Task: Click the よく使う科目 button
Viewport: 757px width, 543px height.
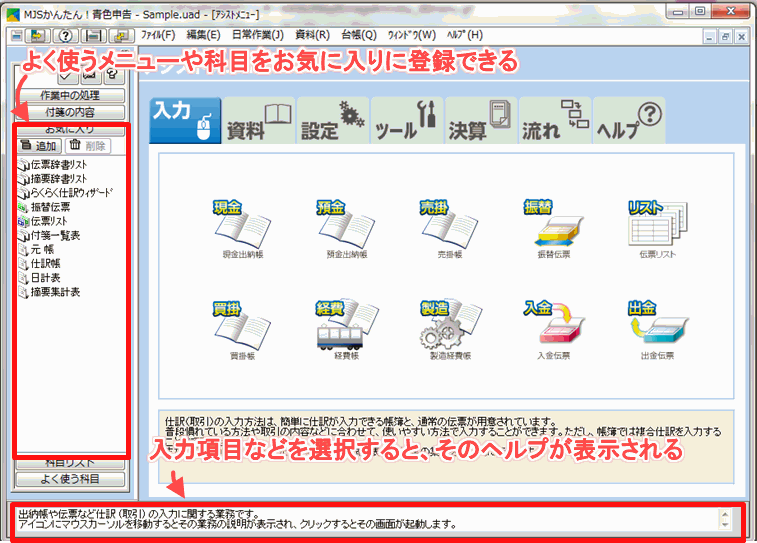Action: (x=70, y=479)
